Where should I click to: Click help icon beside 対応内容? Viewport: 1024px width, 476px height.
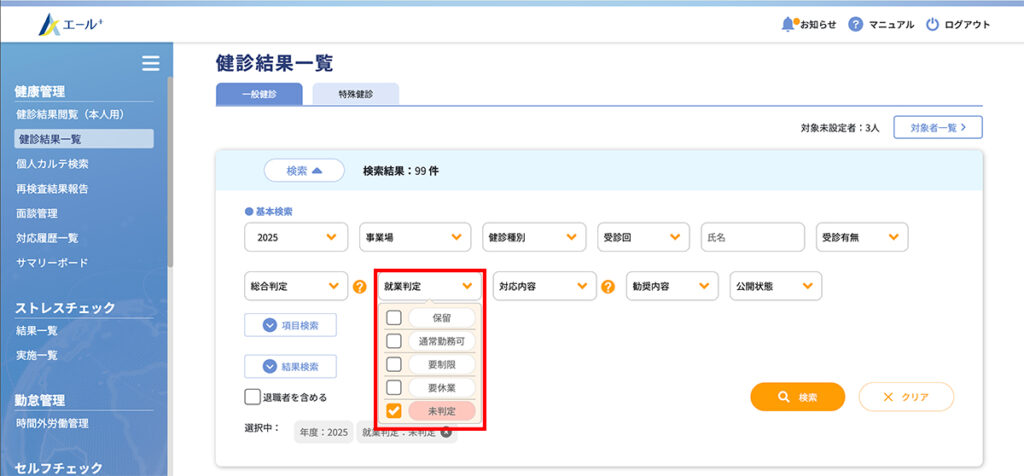coord(608,287)
